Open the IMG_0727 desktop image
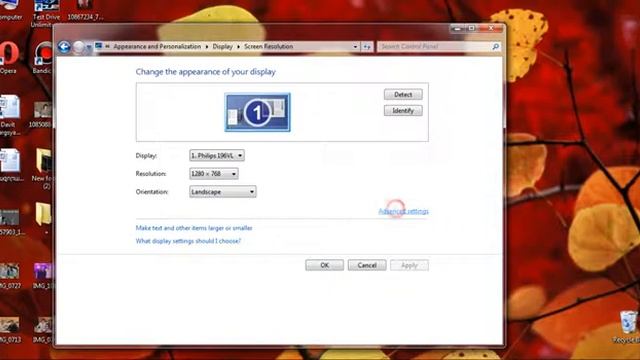640x360 pixels. [x=10, y=276]
